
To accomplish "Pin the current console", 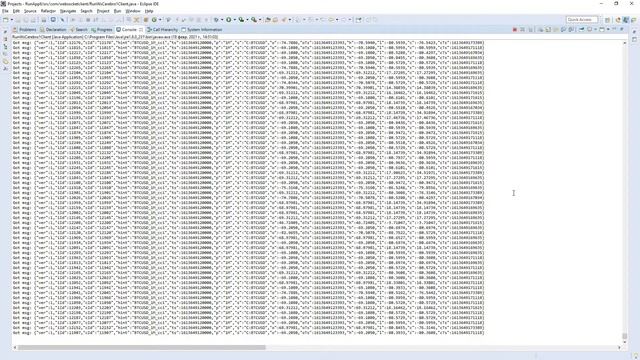I will pos(582,29).
